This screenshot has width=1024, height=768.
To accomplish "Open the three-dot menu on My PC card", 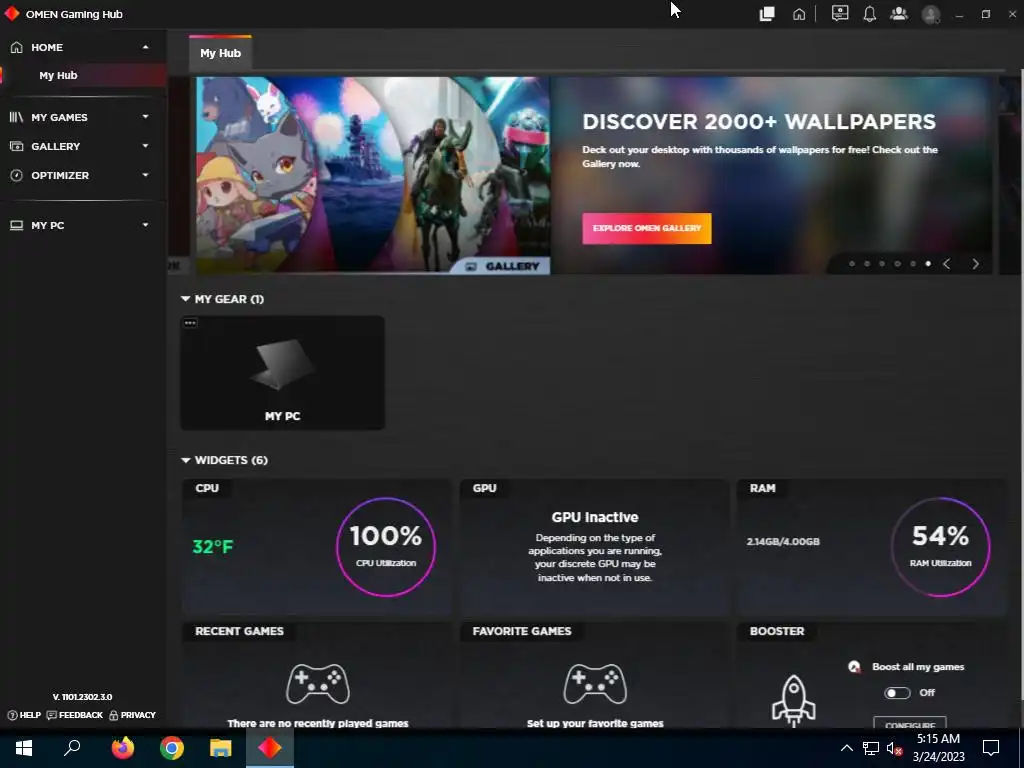I will pos(190,323).
